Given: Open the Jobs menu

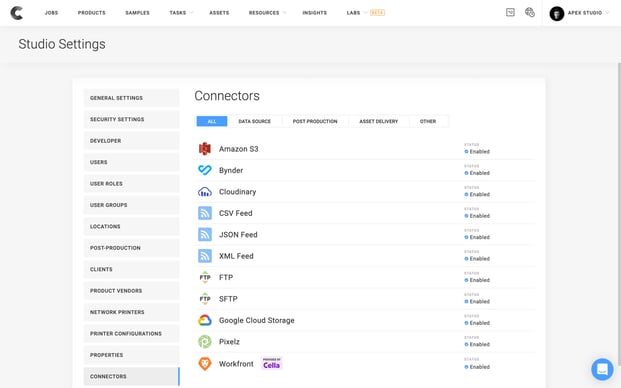Looking at the screenshot, I should click(x=51, y=13).
